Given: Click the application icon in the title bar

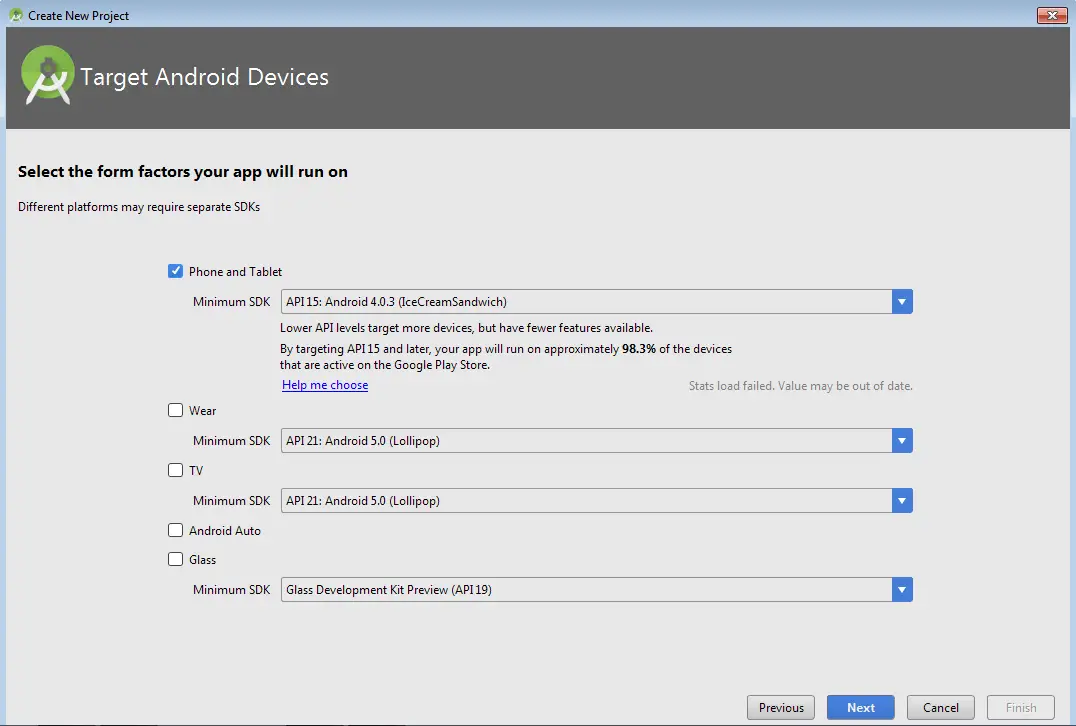Looking at the screenshot, I should click(14, 15).
